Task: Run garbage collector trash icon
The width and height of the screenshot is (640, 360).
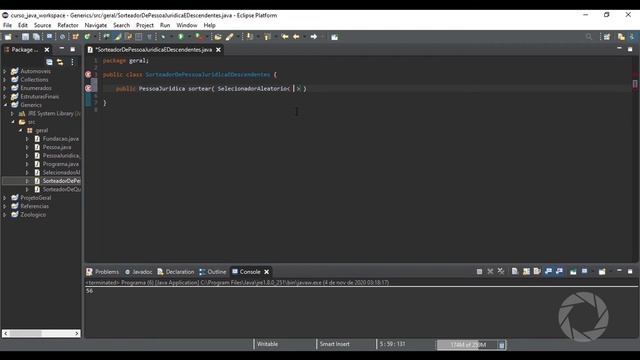Action: click(x=502, y=345)
